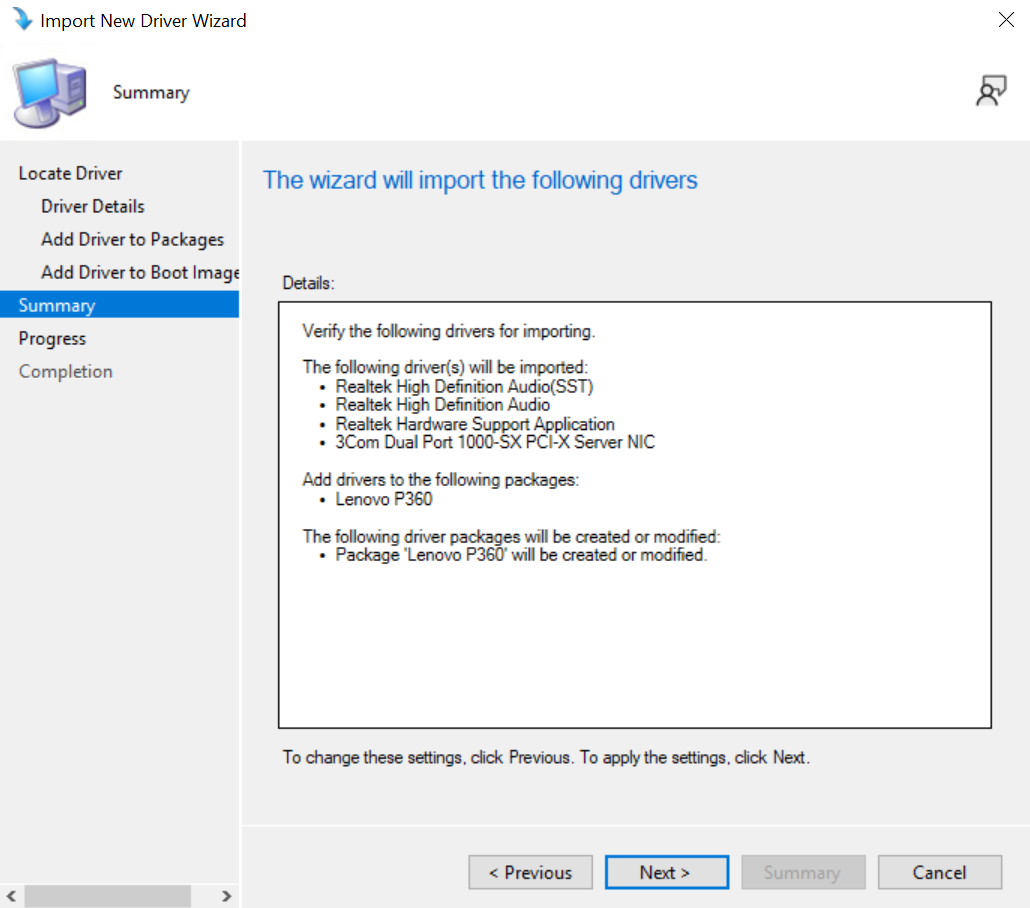The height and width of the screenshot is (908, 1030).
Task: Close the Import New Driver Wizard window
Action: click(1006, 20)
